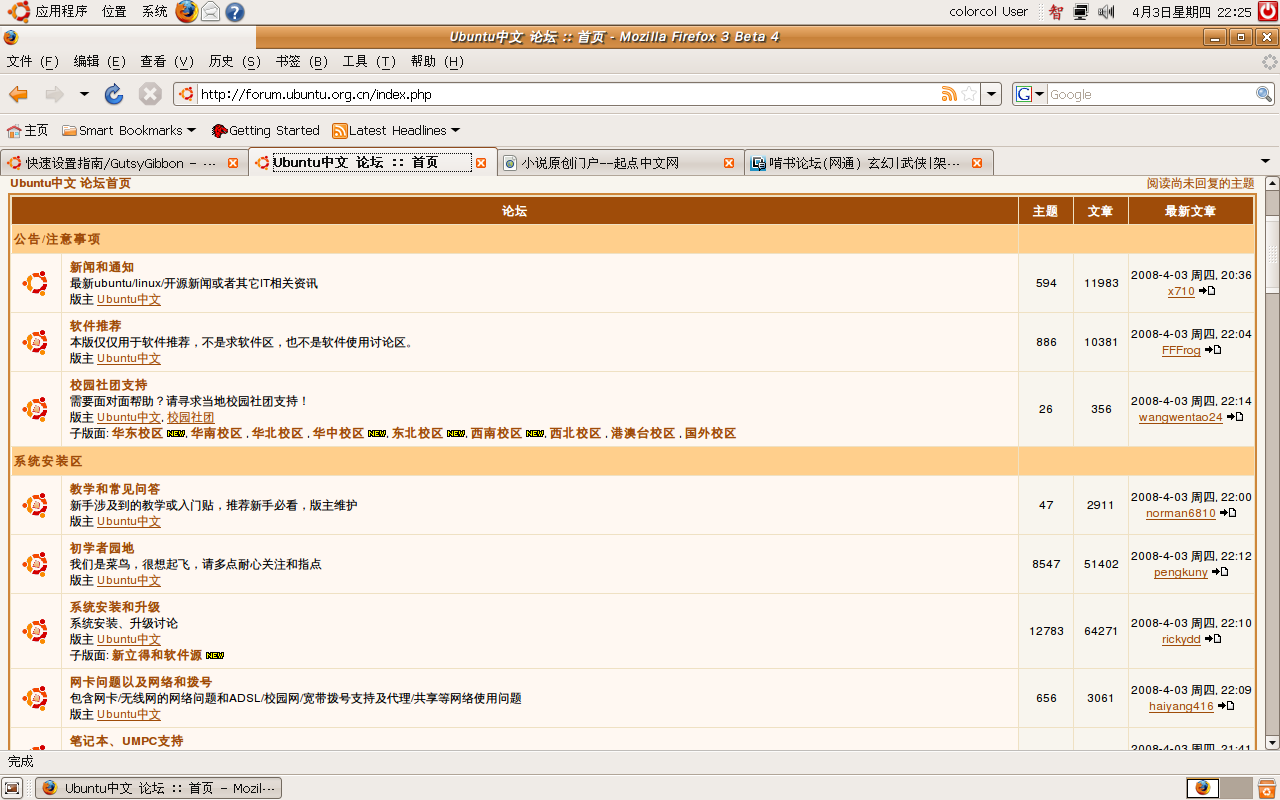The width and height of the screenshot is (1280, 800).
Task: Open the 网卡问题以及网络和拨号 forum link
Action: 141,682
